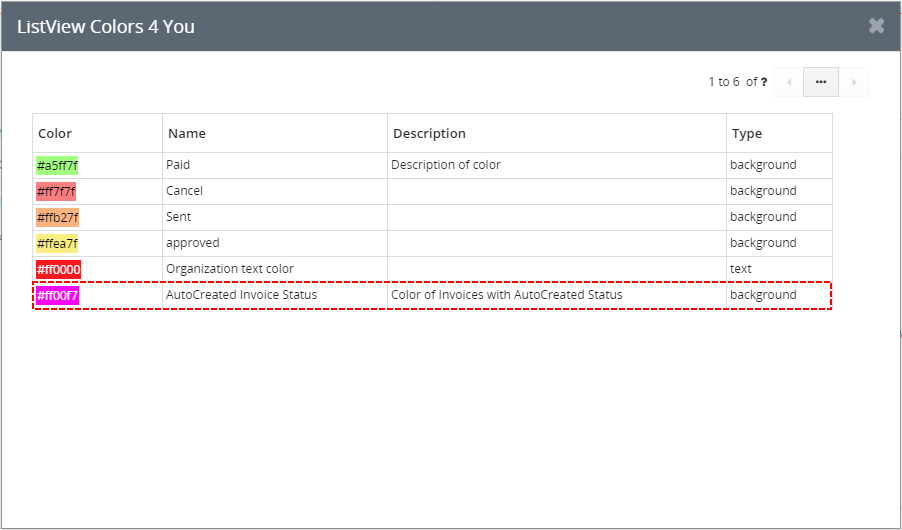The height and width of the screenshot is (530, 902).
Task: Select the #ff7f7f Cancel color swatch
Action: point(56,191)
